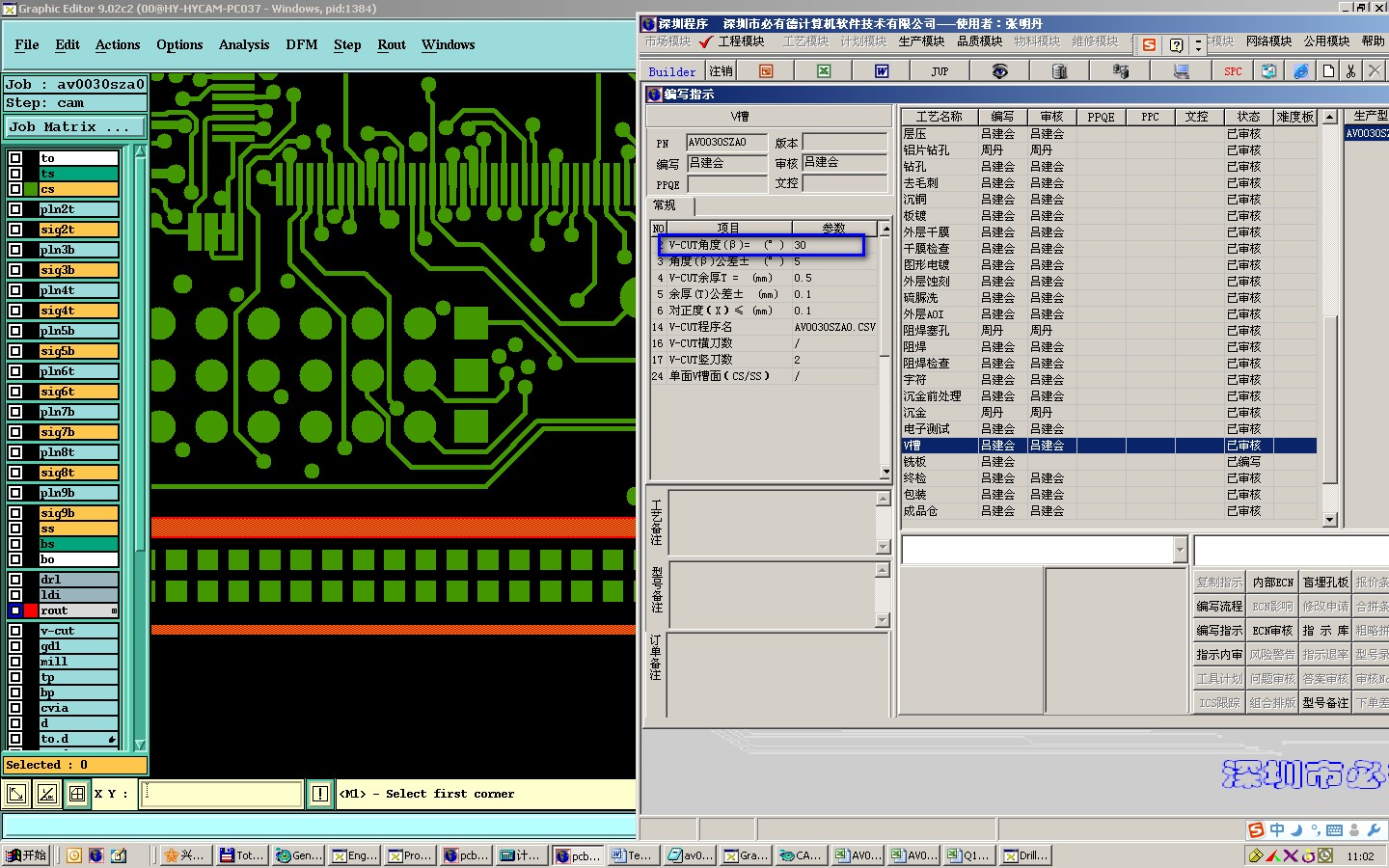Click the notepad icon in quick launch
The image size is (1389, 868).
(x=119, y=855)
